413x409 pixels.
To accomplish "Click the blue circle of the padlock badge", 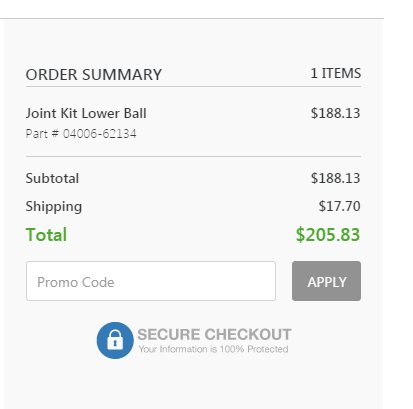I will [115, 340].
